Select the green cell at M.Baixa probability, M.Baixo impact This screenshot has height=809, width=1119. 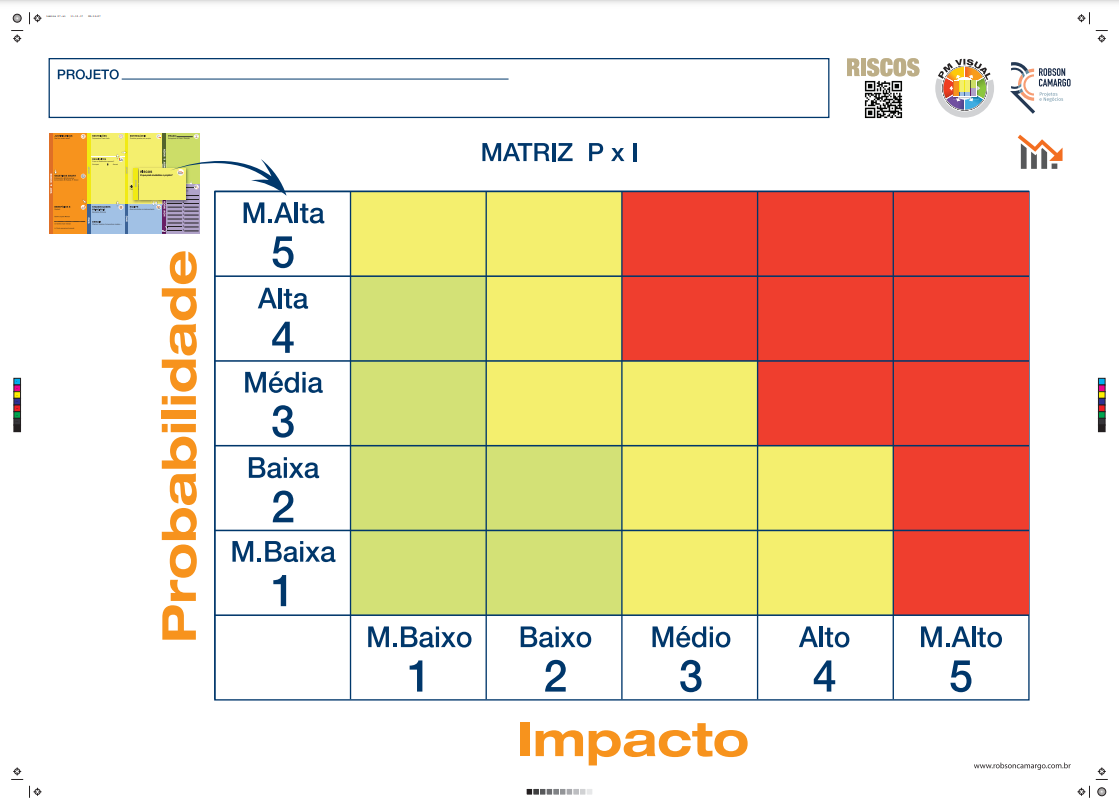pos(418,572)
